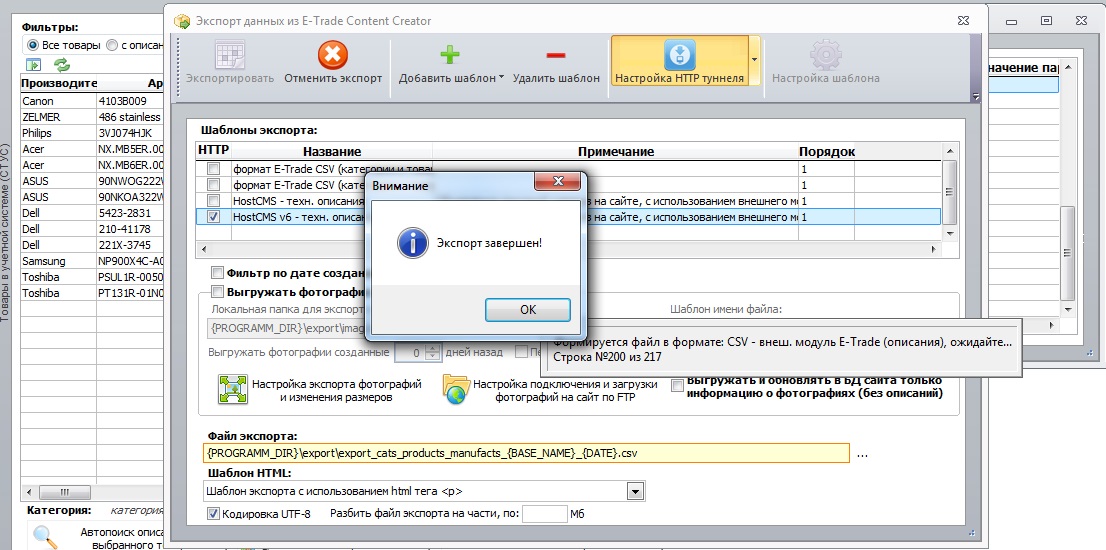Click the Название column header

coord(332,152)
